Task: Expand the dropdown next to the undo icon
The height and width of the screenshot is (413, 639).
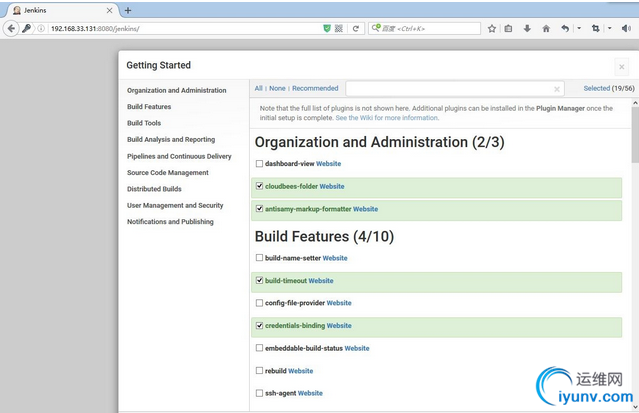Action: pyautogui.click(x=579, y=29)
